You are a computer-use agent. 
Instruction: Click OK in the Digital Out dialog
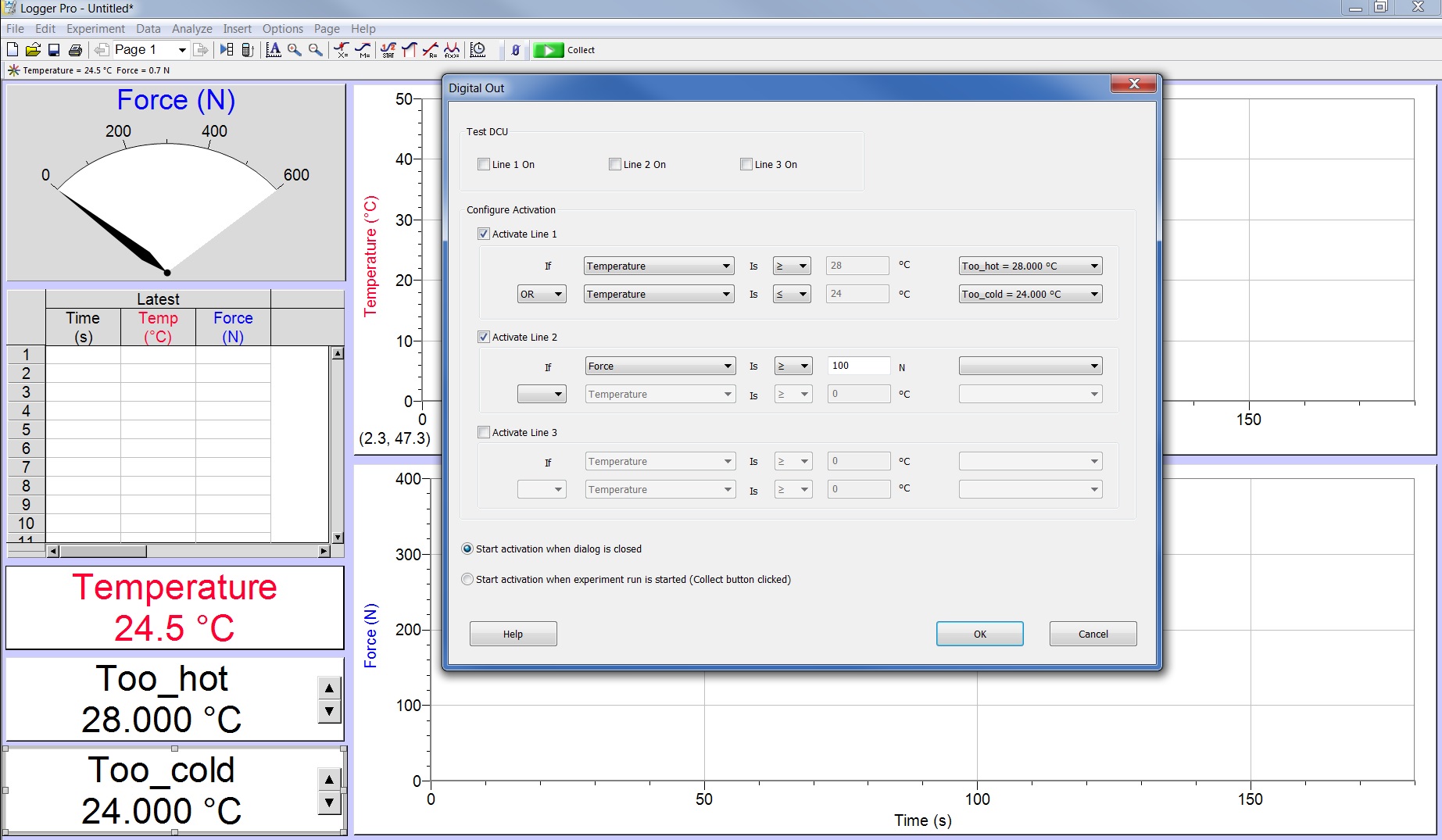click(979, 633)
